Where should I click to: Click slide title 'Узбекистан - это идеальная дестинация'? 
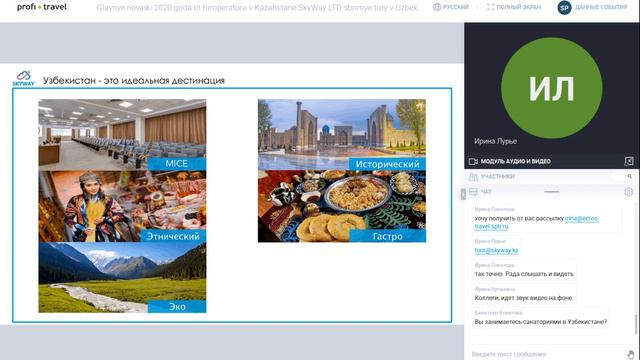click(134, 81)
